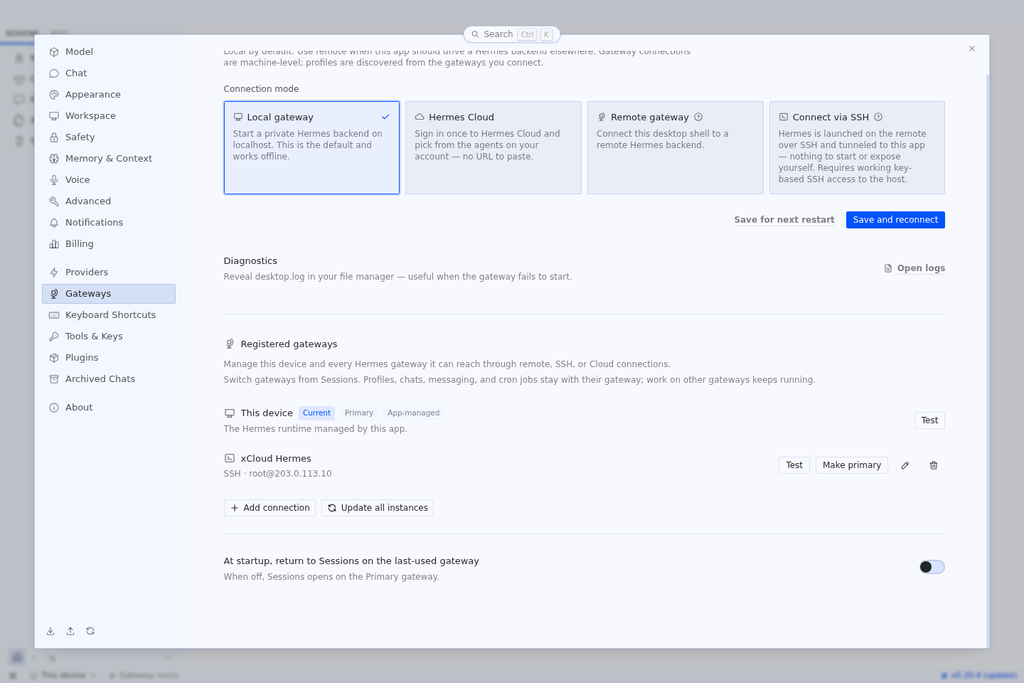The width and height of the screenshot is (1024, 683).
Task: Go to Tools & Keys
Action: click(108, 336)
